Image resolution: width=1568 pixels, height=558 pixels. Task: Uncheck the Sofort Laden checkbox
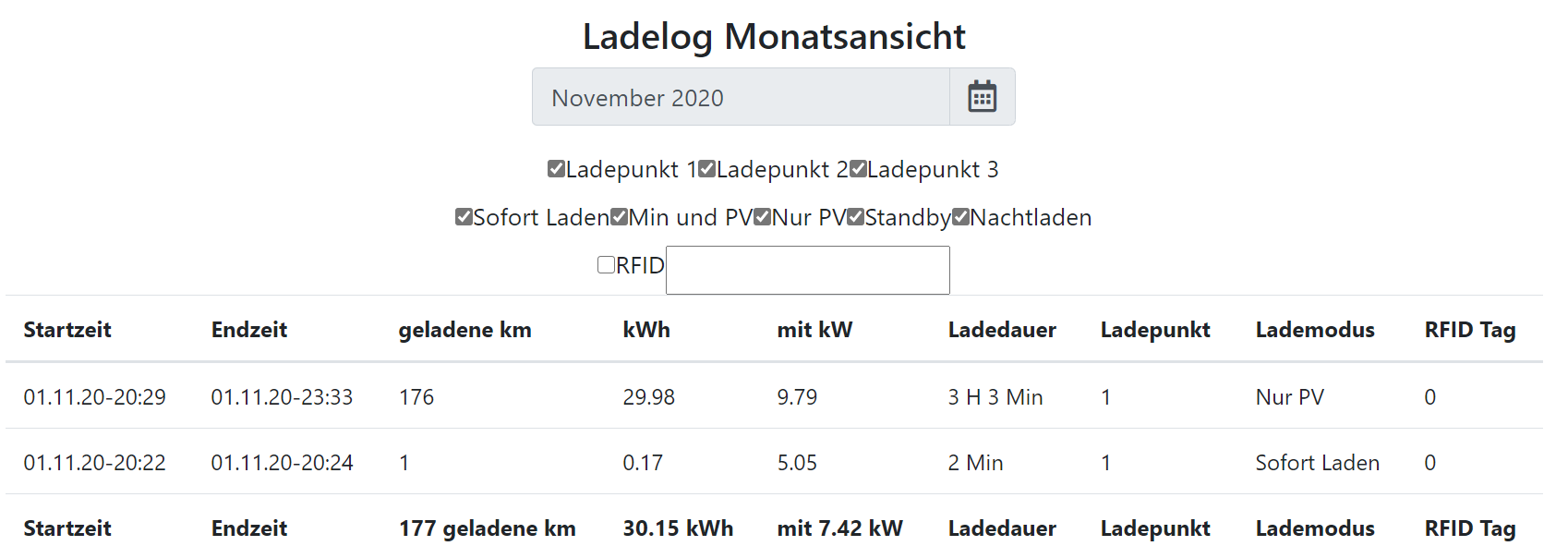(464, 216)
